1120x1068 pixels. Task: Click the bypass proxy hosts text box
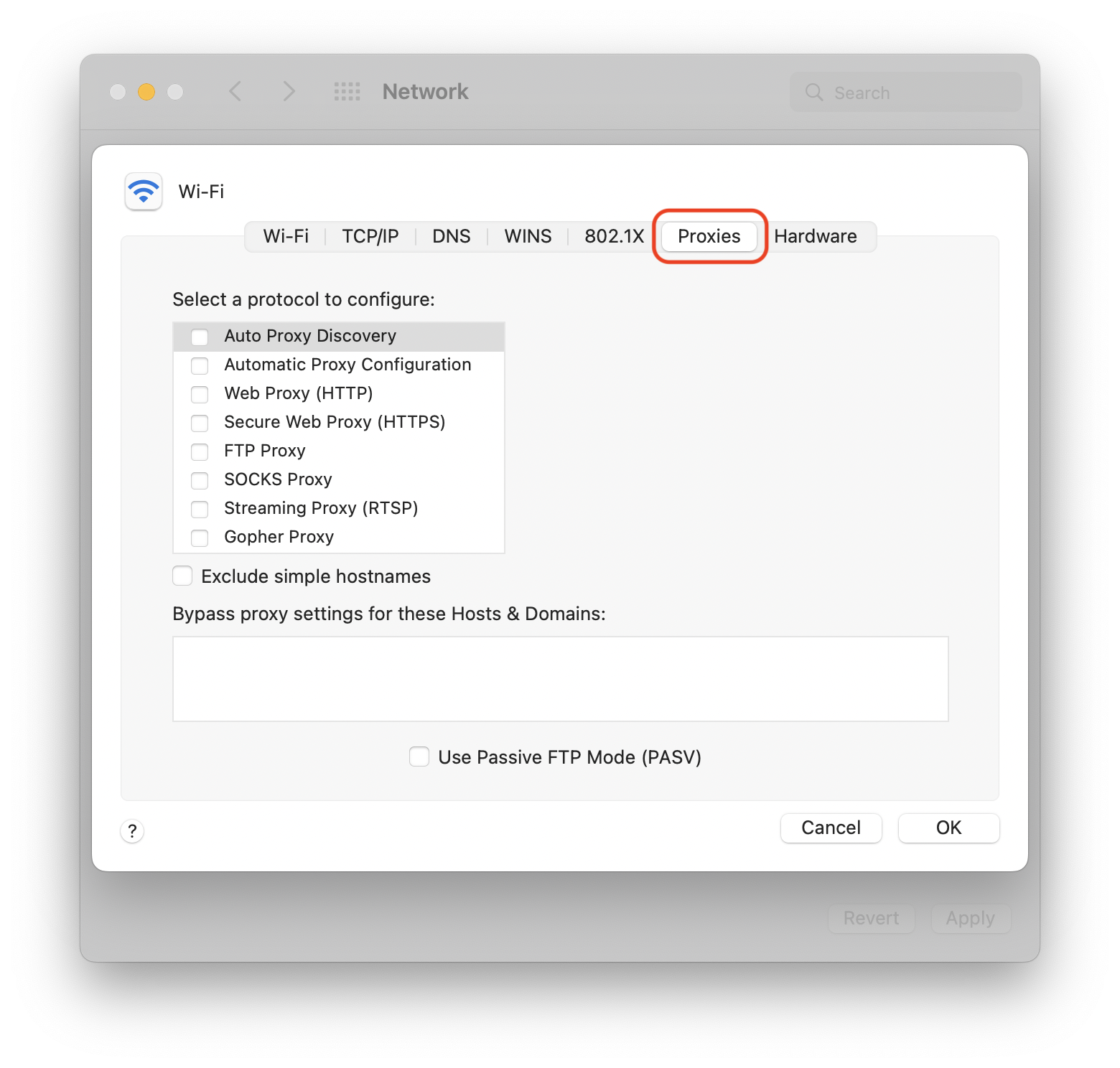(561, 678)
